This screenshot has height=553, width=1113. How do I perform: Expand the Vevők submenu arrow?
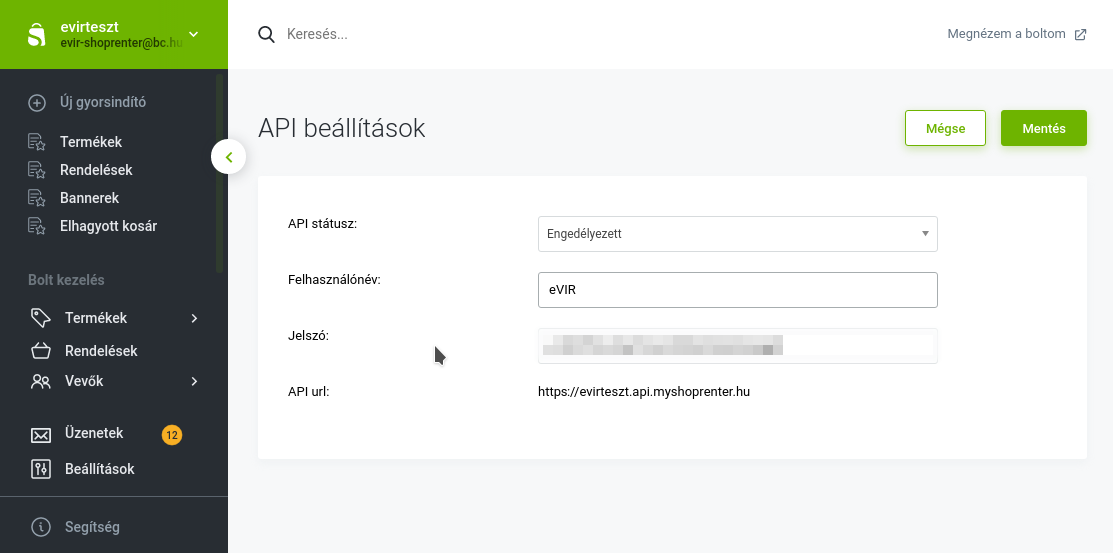pyautogui.click(x=194, y=381)
